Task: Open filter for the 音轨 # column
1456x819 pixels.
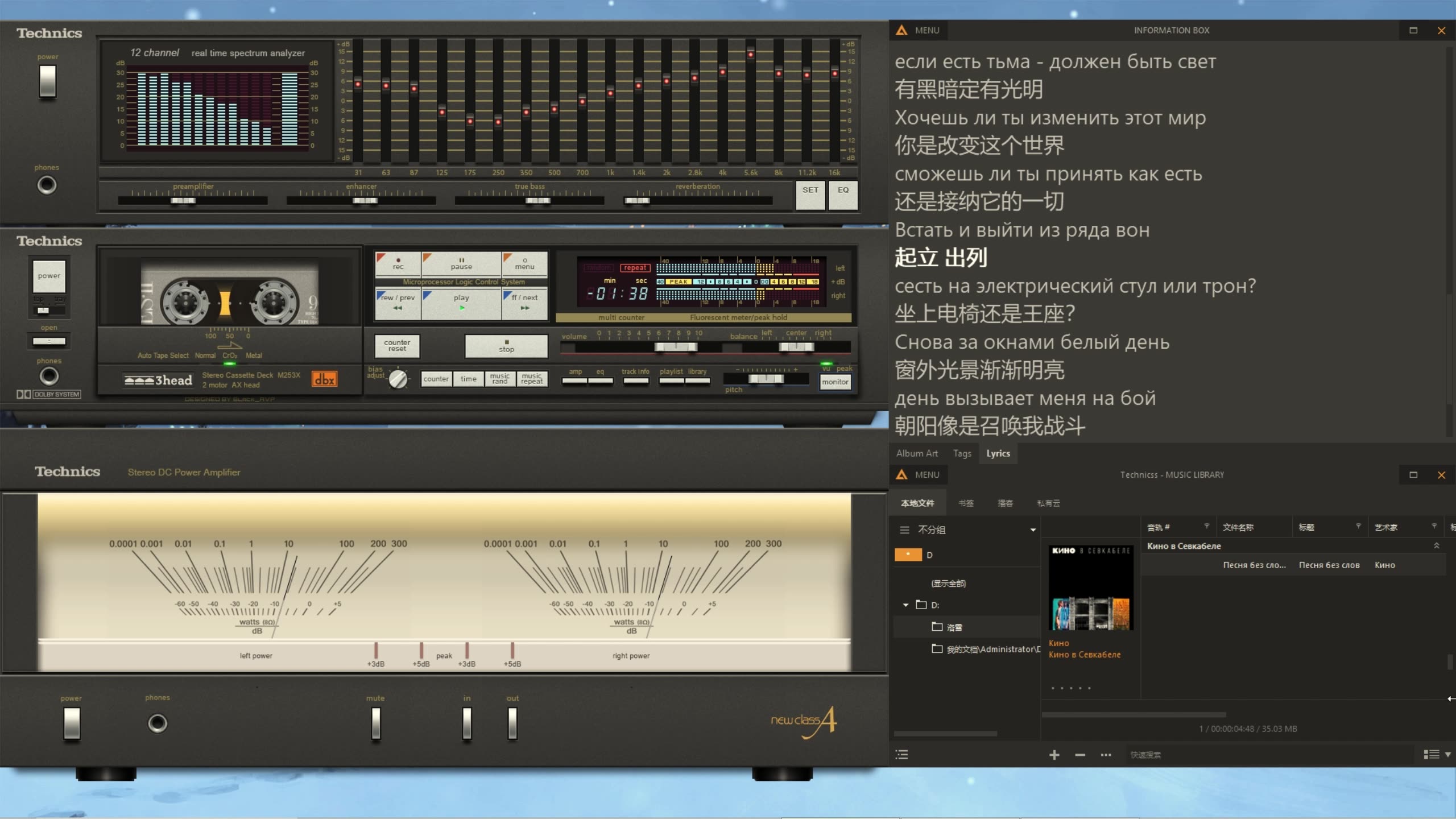Action: [1206, 526]
